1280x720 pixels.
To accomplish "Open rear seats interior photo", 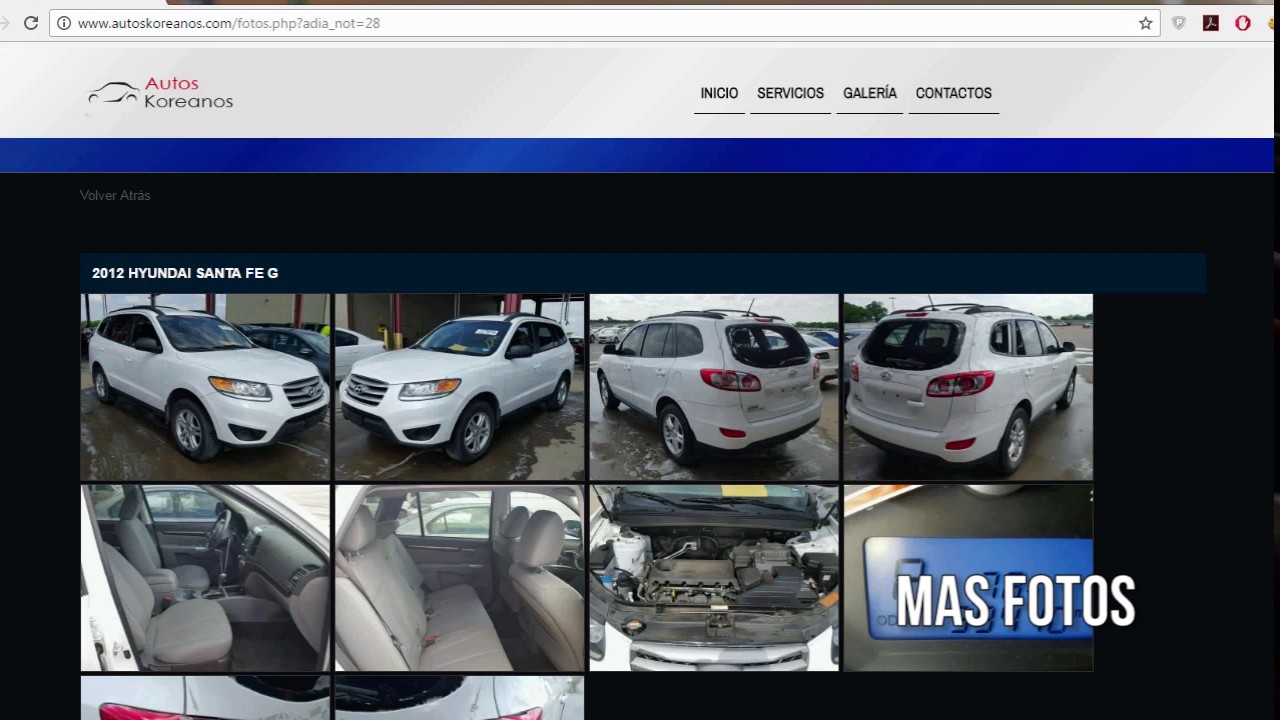I will tap(460, 578).
